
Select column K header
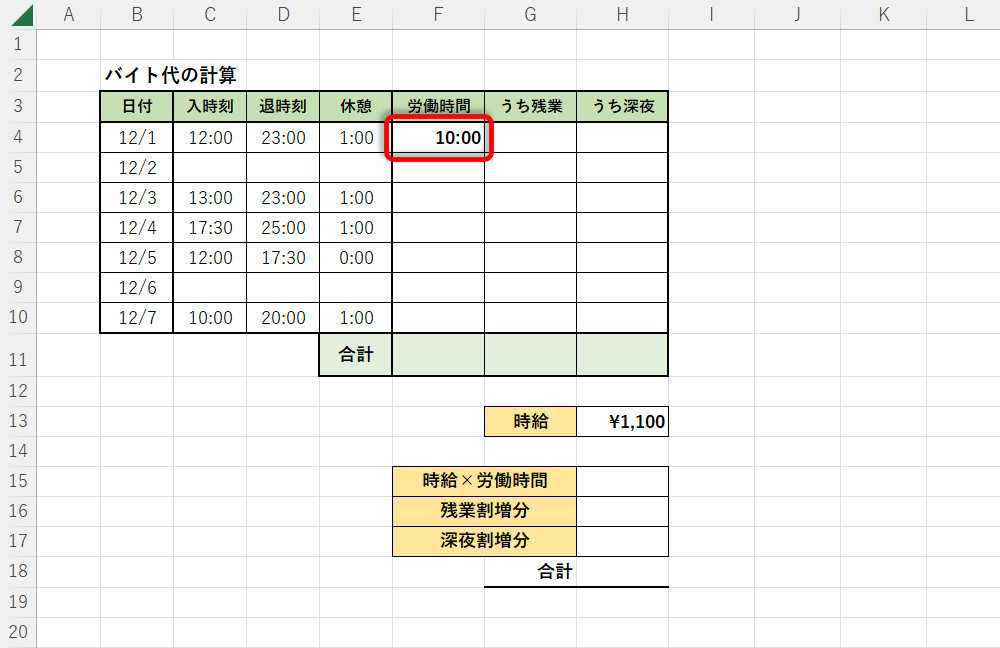[x=883, y=14]
